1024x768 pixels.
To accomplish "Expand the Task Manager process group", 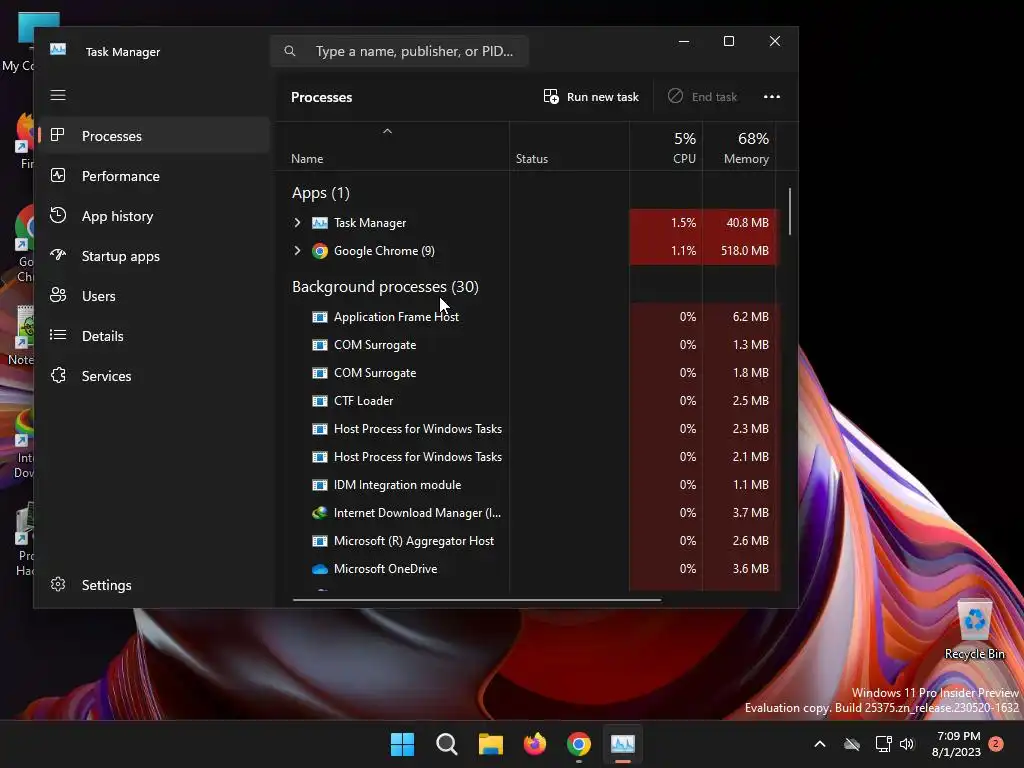I will tap(297, 223).
